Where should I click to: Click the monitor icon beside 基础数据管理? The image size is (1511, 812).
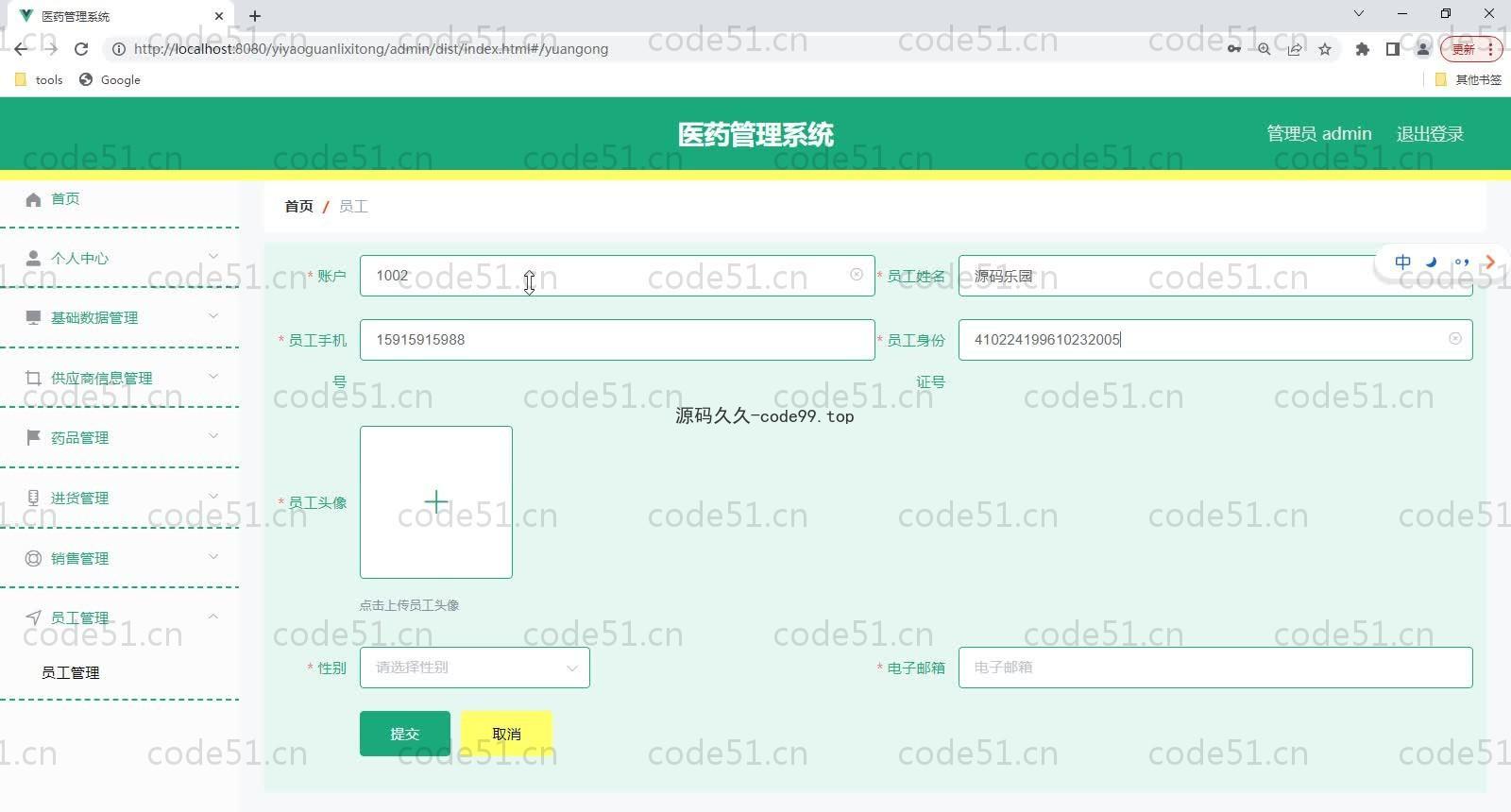coord(34,317)
